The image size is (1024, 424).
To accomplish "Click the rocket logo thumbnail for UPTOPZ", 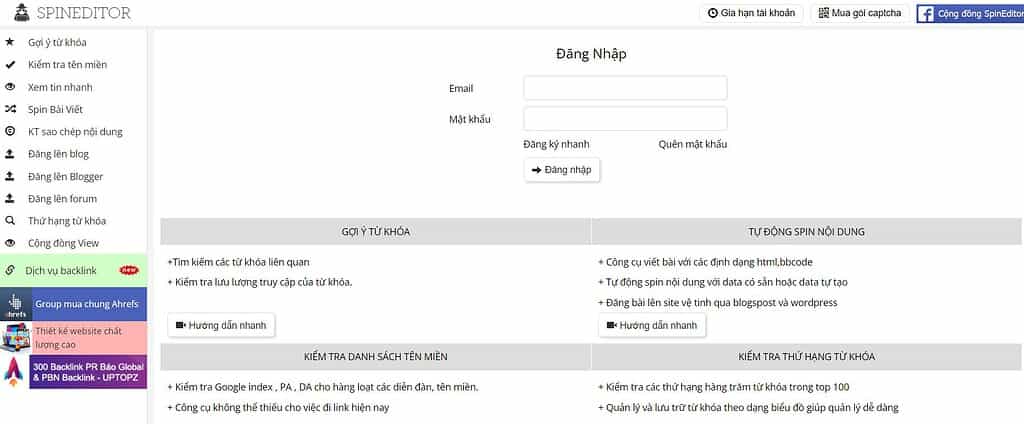I will [x=14, y=372].
